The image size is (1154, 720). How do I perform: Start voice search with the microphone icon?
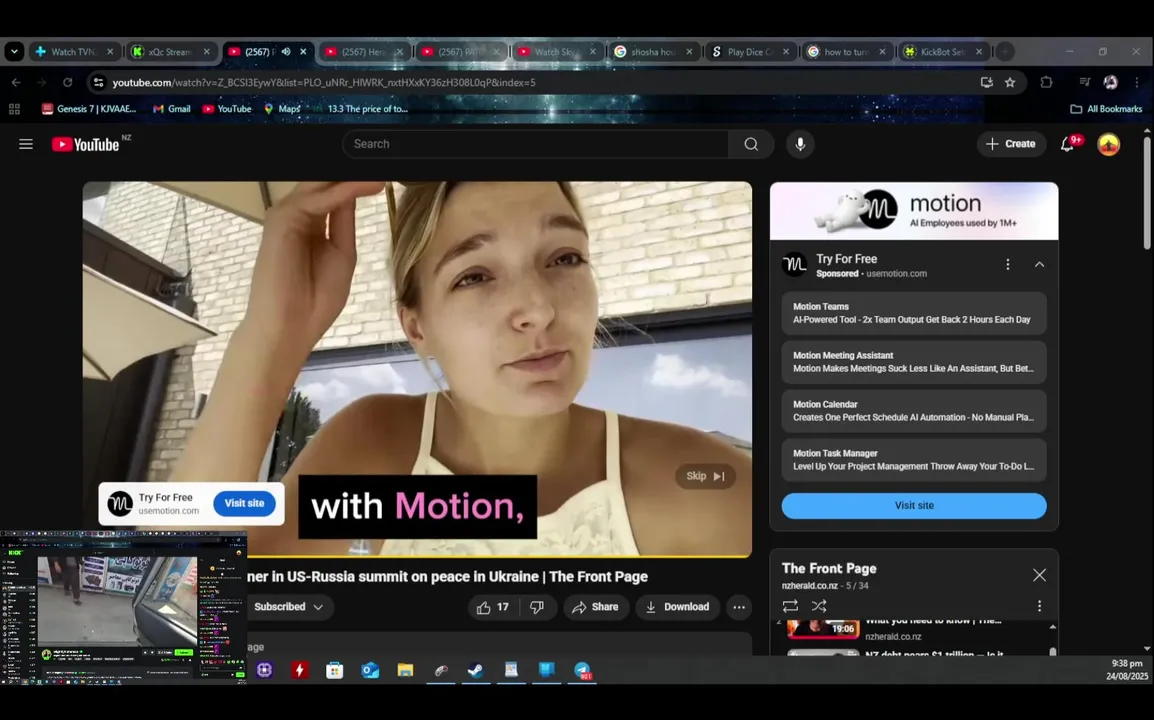[800, 144]
